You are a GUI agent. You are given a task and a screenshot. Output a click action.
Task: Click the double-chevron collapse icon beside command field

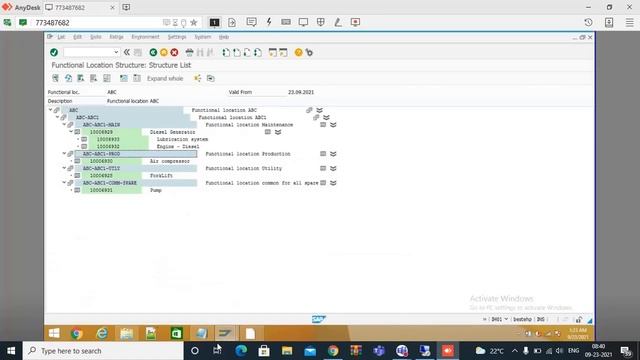click(x=127, y=52)
